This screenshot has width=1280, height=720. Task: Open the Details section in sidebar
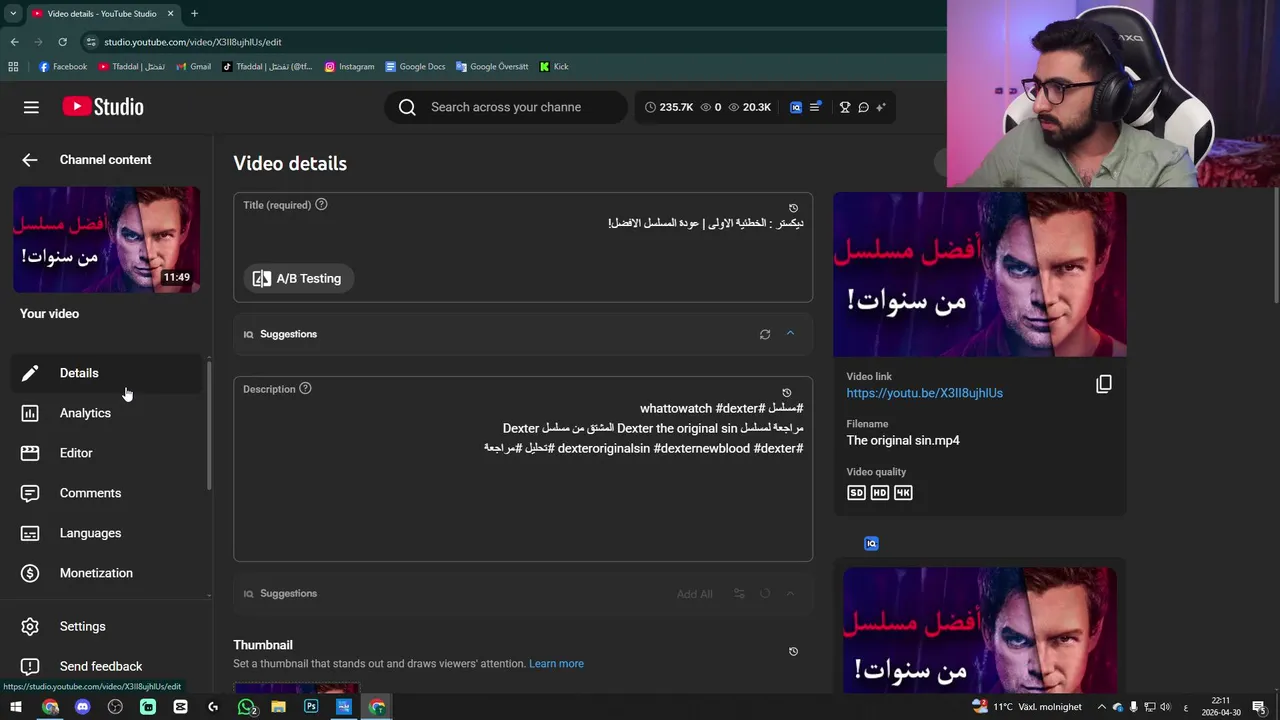pos(107,373)
